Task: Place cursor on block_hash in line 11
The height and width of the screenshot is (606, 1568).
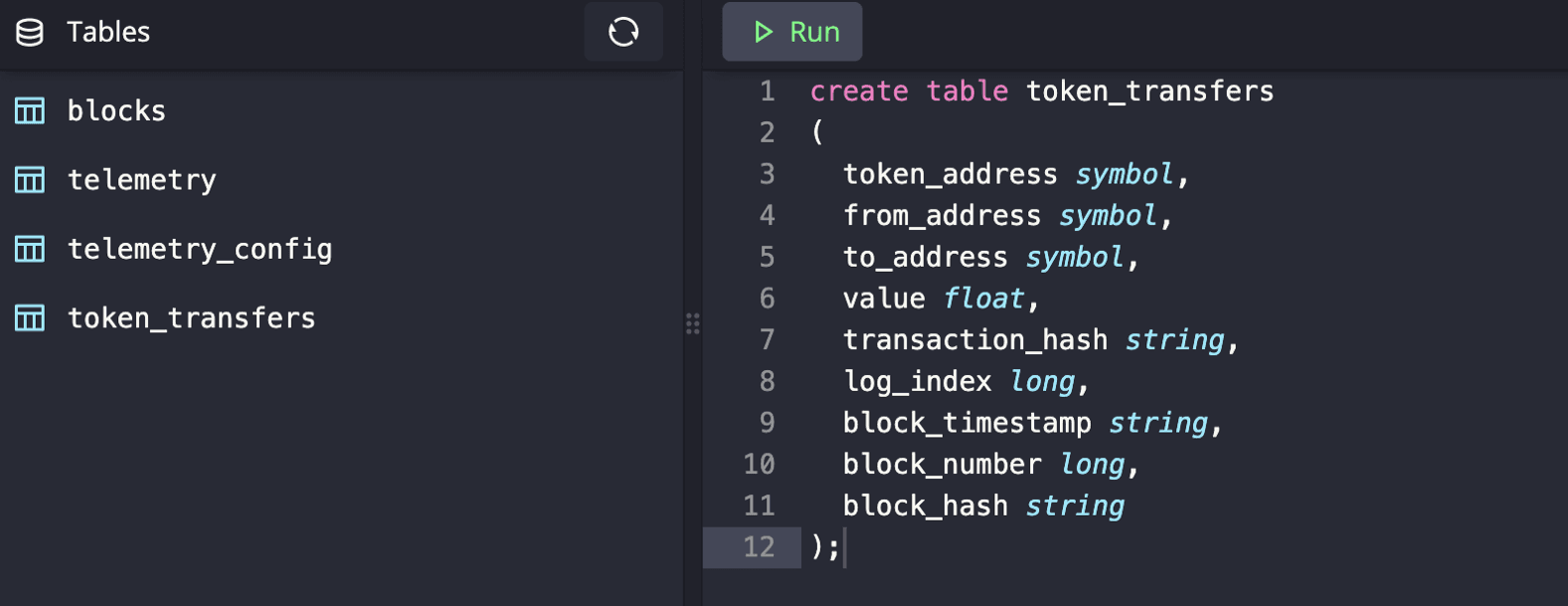Action: (925, 506)
